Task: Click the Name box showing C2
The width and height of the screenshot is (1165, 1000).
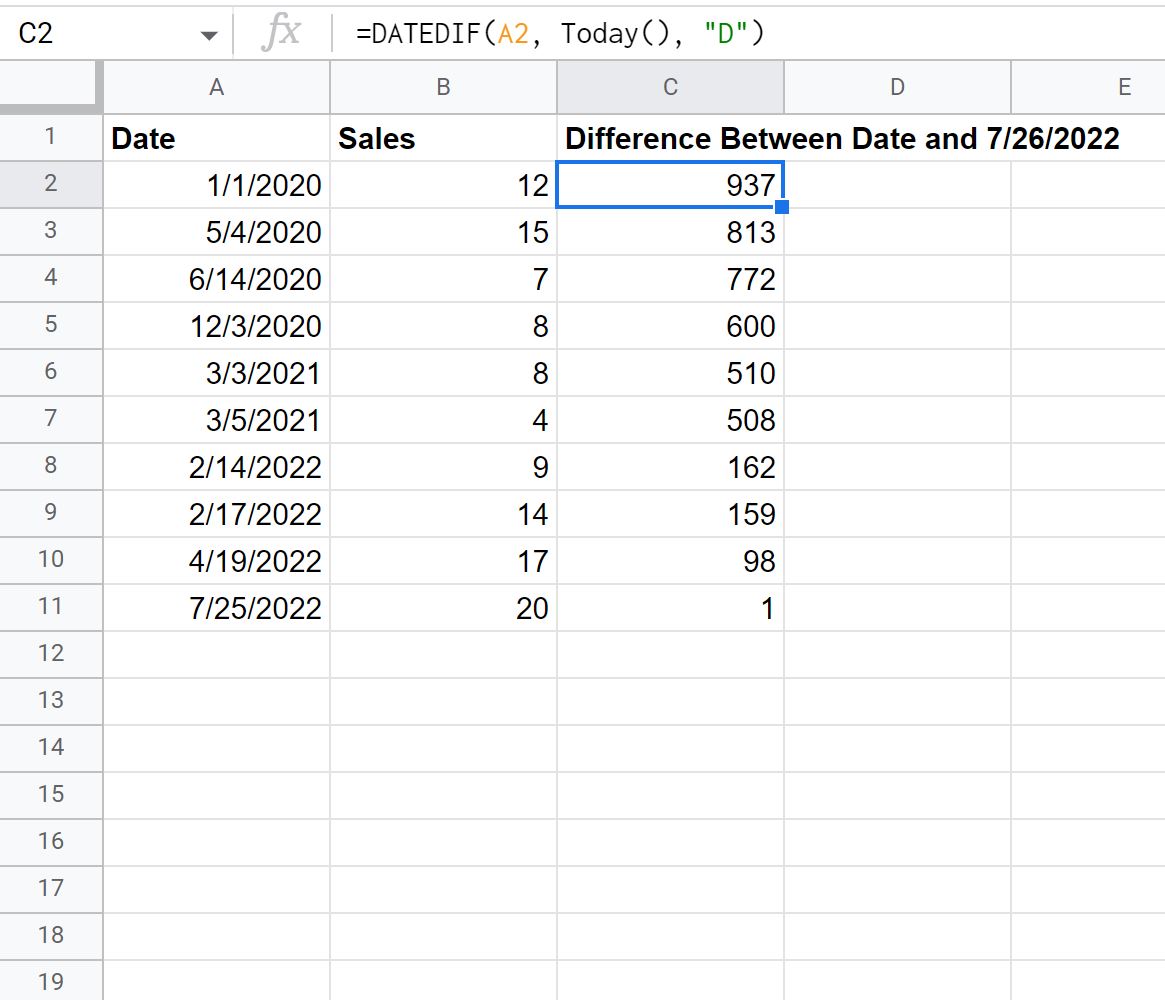Action: [x=100, y=34]
